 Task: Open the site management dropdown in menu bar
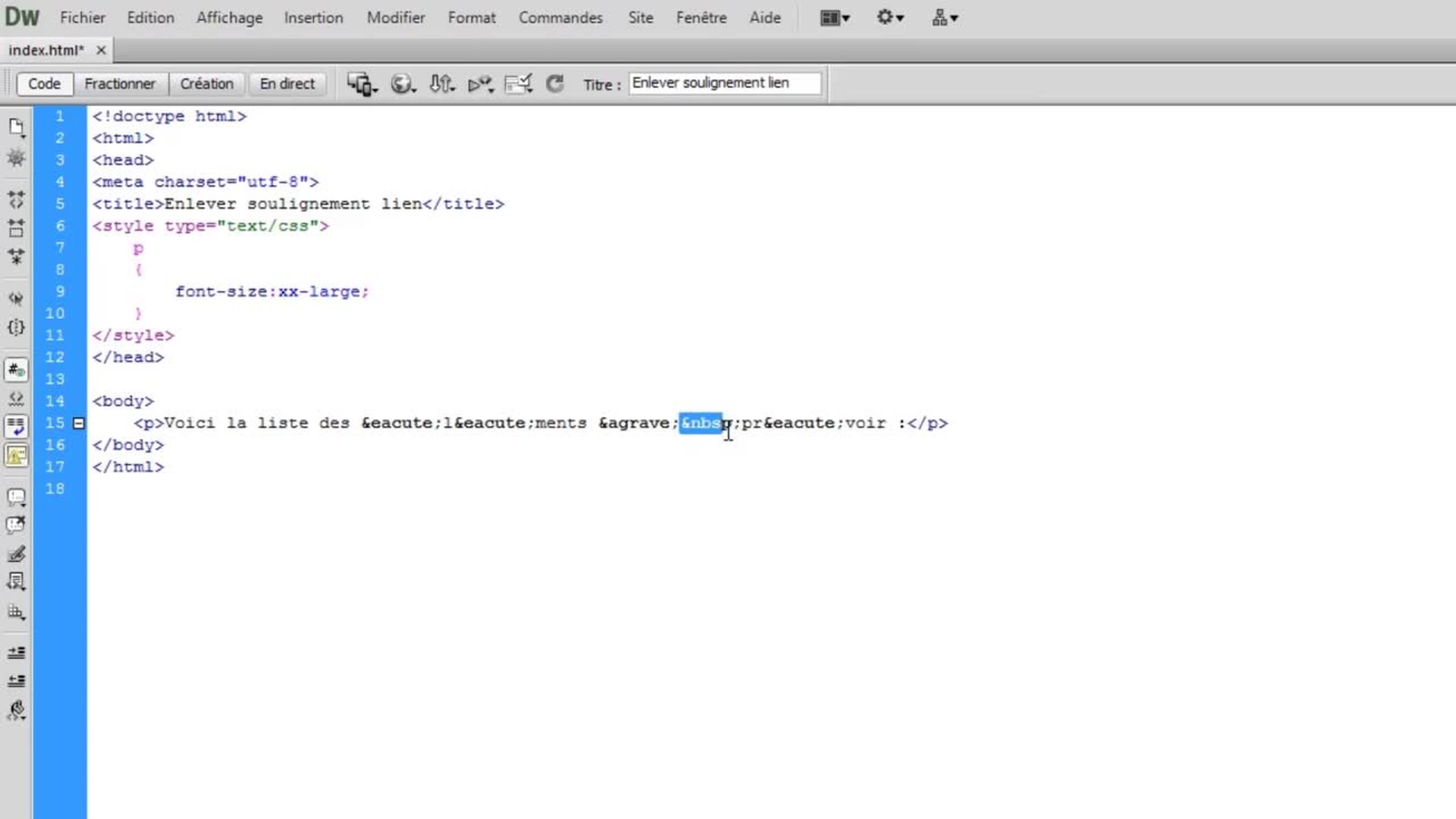945,17
